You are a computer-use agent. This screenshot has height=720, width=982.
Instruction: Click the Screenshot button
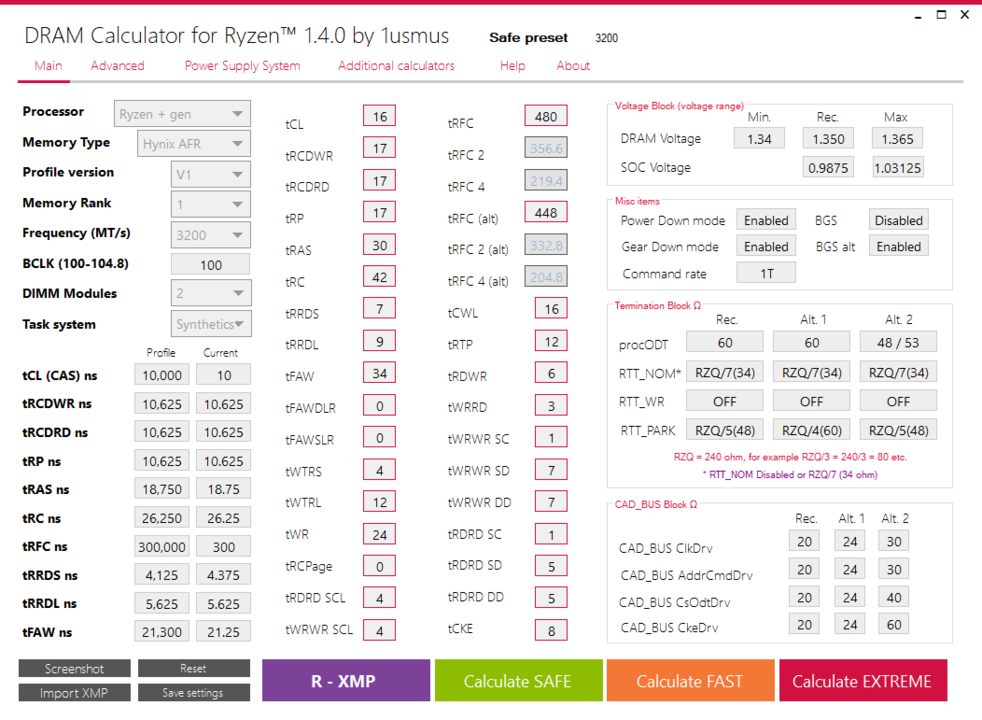point(75,669)
